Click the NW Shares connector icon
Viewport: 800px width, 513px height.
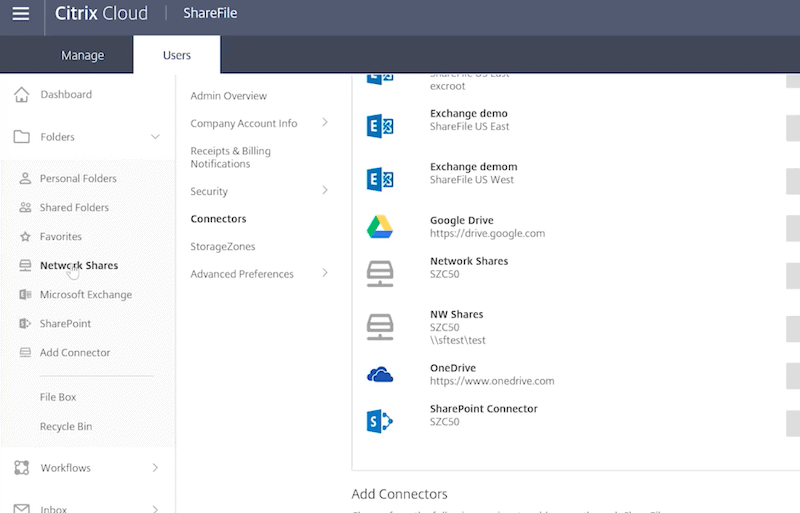point(380,327)
